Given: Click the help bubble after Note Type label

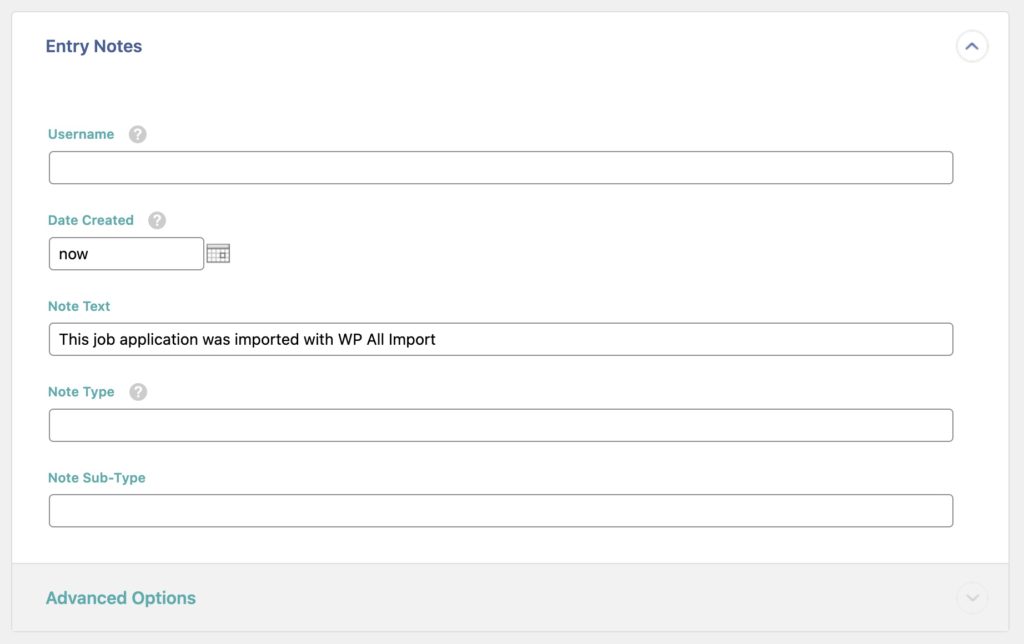Looking at the screenshot, I should (x=137, y=391).
